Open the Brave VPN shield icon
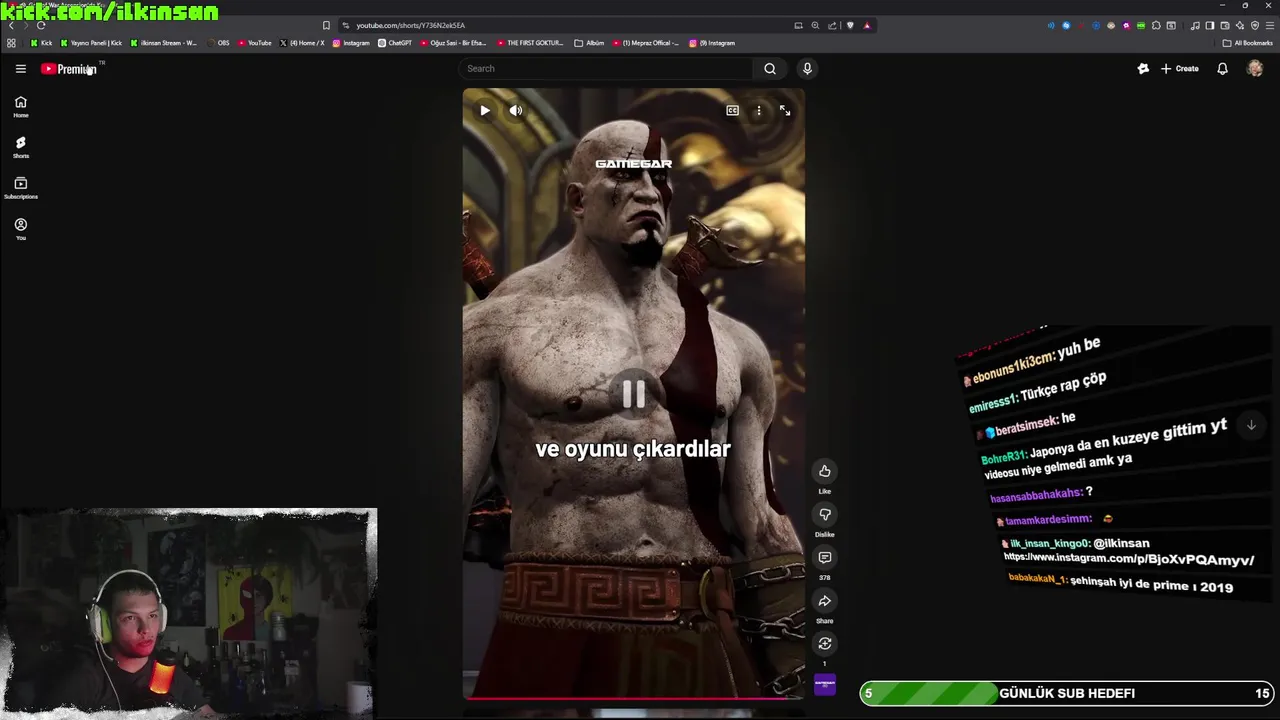Screen dimensions: 1280x720 [1255, 25]
